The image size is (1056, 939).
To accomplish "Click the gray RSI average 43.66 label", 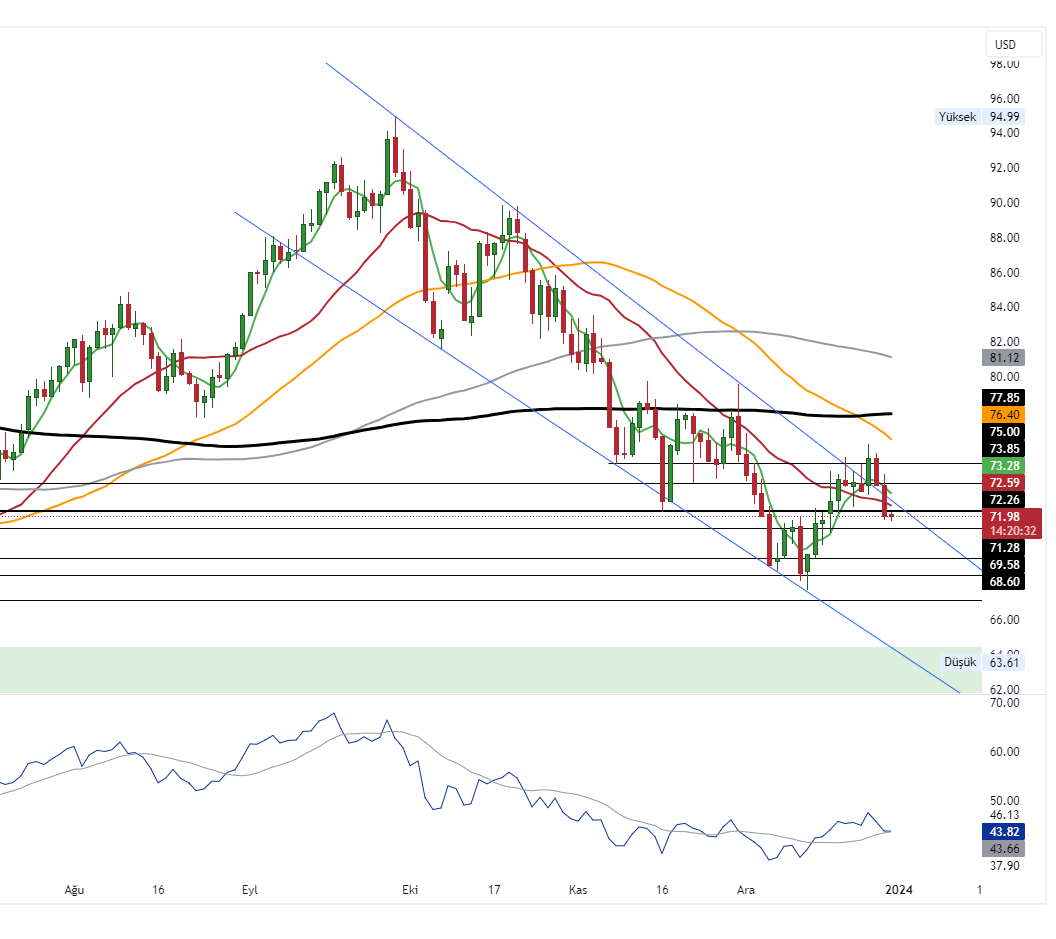I will (1004, 848).
